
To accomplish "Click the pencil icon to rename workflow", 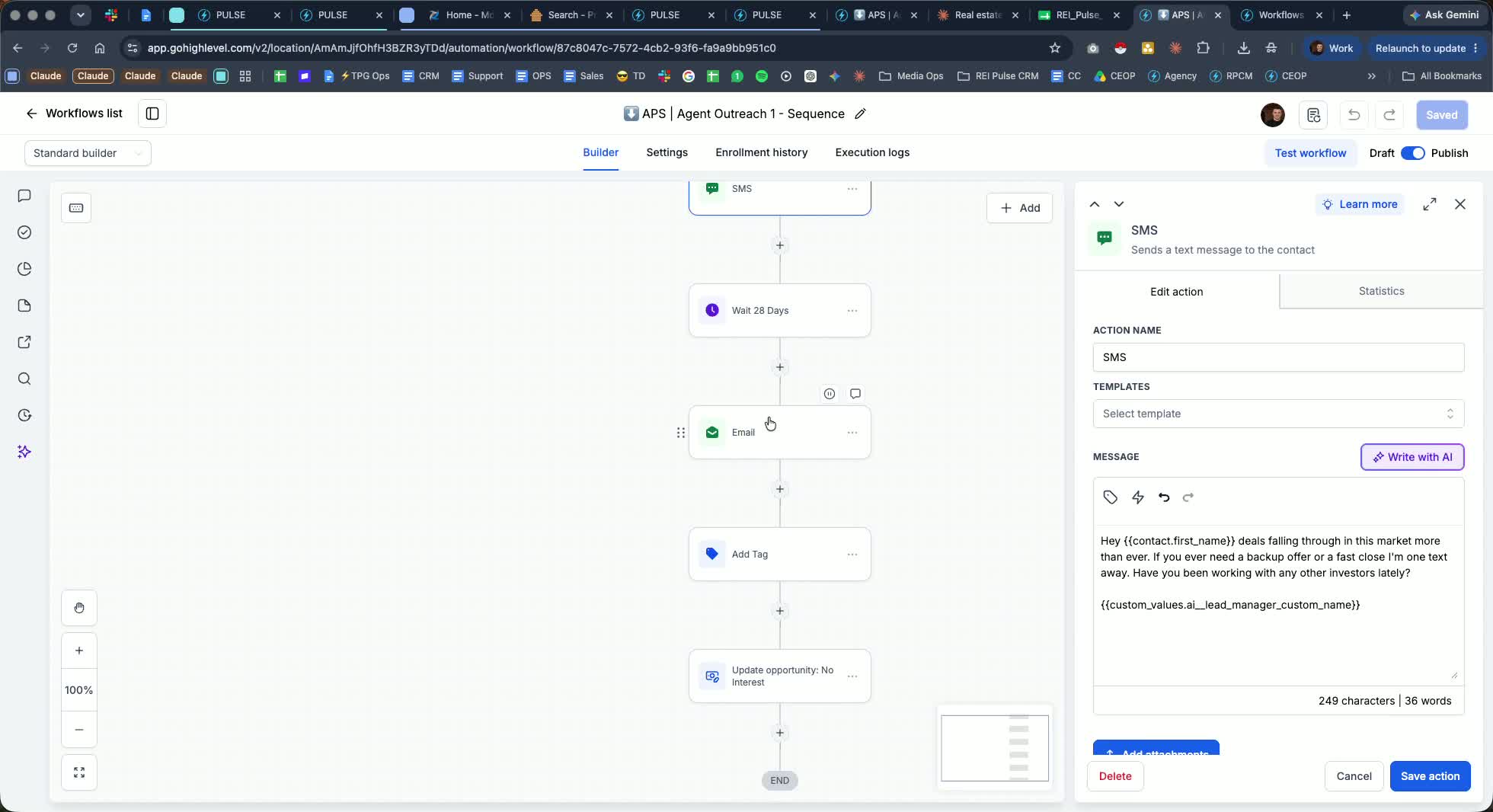I will click(861, 113).
